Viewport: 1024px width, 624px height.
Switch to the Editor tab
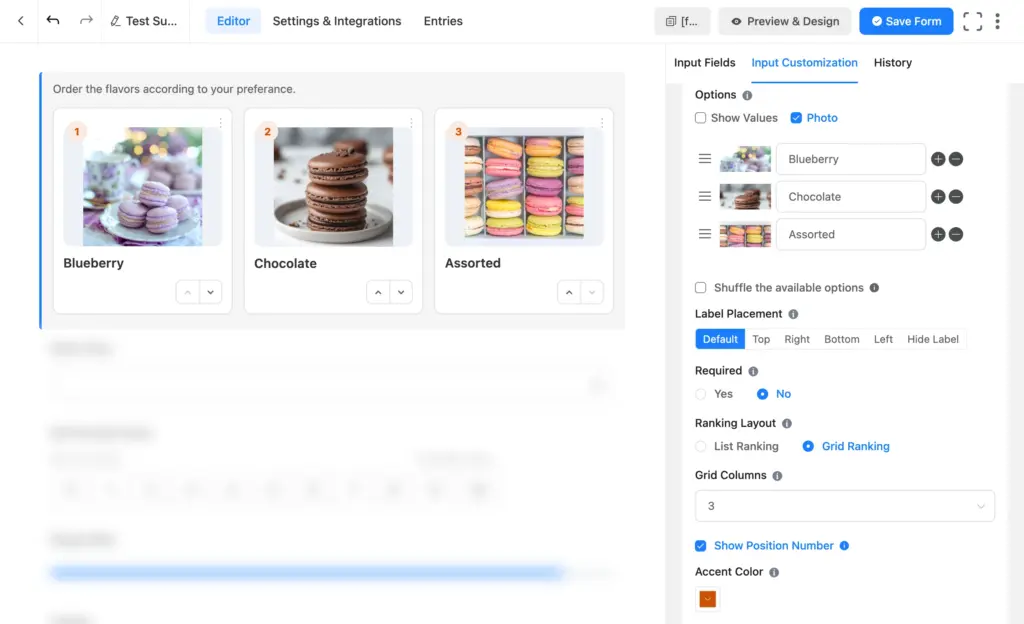[x=233, y=21]
